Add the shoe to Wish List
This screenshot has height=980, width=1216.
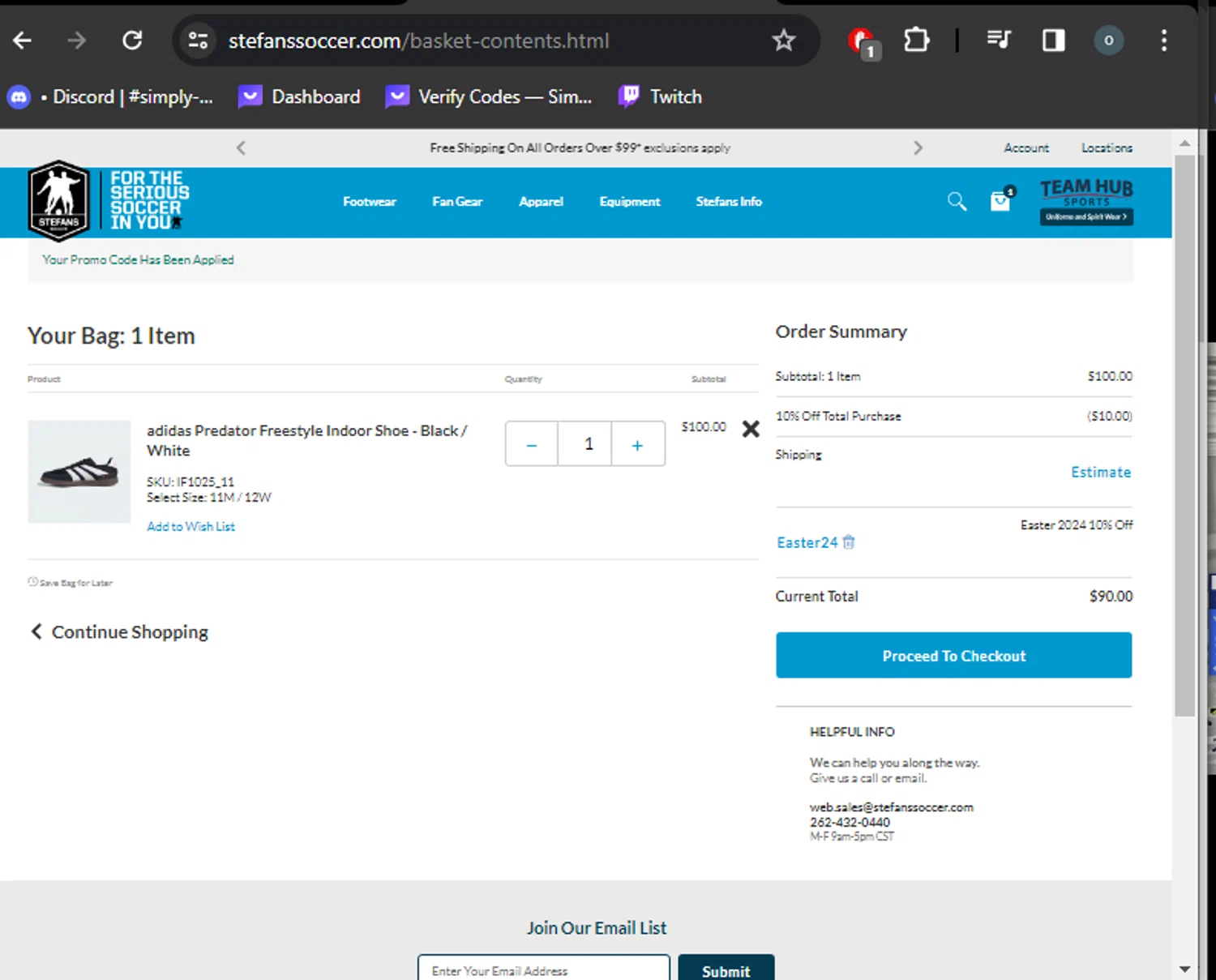(x=191, y=526)
